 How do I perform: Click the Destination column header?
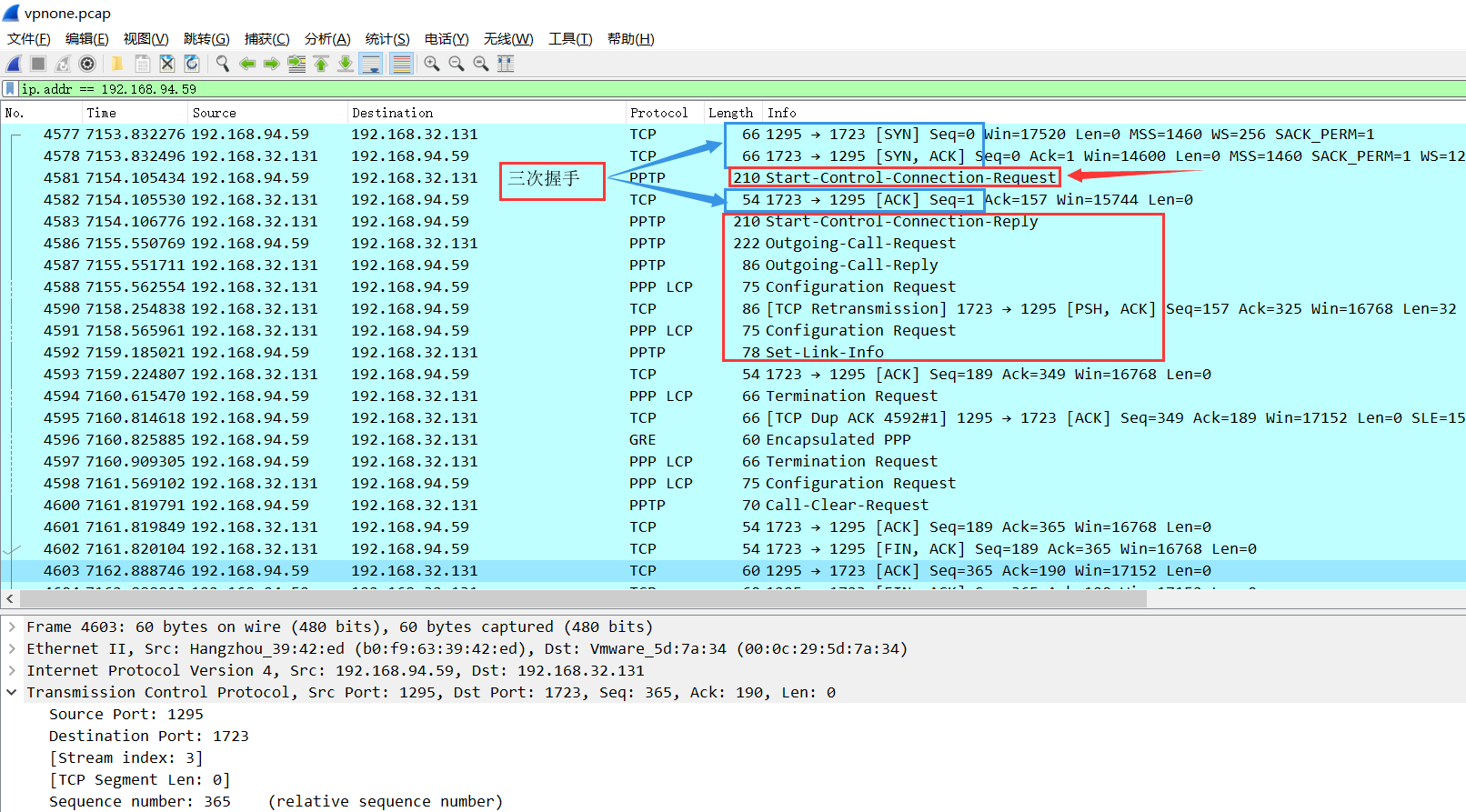[392, 113]
